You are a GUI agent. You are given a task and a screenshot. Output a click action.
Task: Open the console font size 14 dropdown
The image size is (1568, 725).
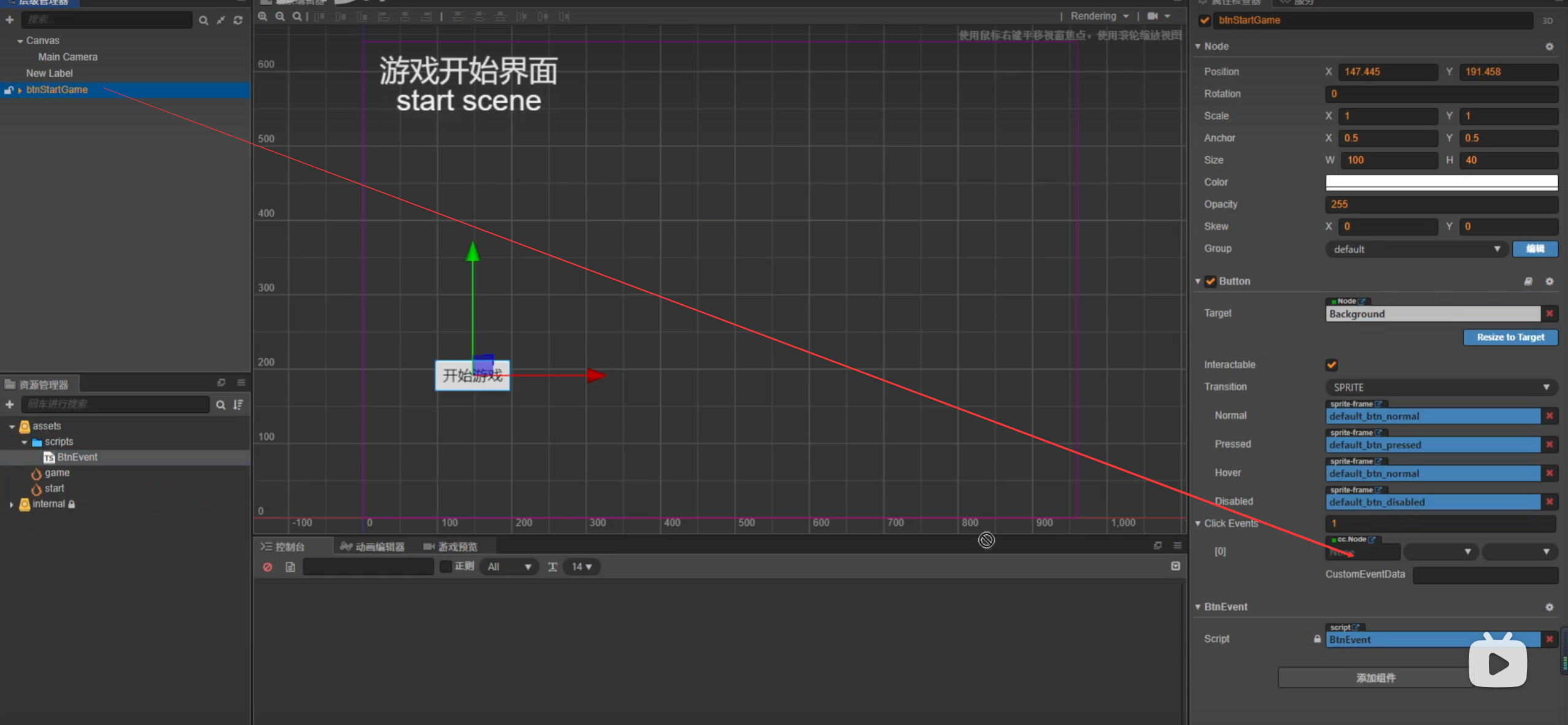(x=582, y=567)
